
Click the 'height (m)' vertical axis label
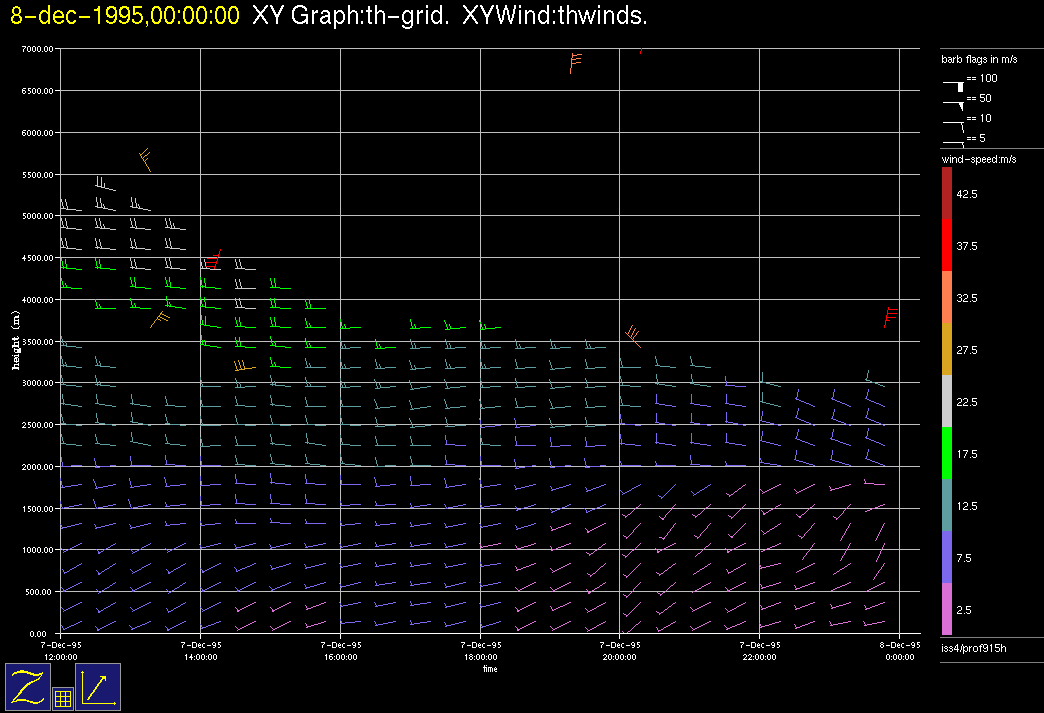(x=16, y=340)
